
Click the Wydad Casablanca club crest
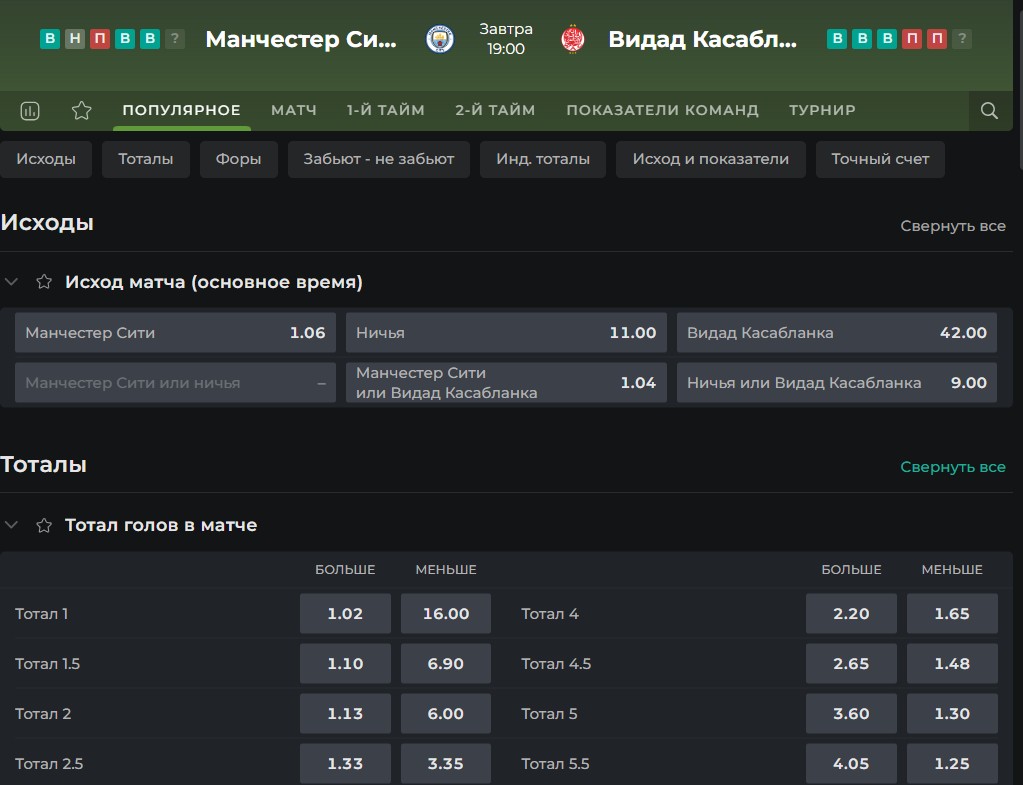(x=573, y=39)
